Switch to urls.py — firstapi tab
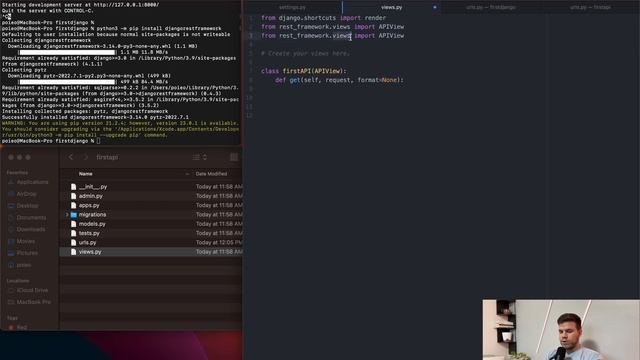 pyautogui.click(x=590, y=7)
